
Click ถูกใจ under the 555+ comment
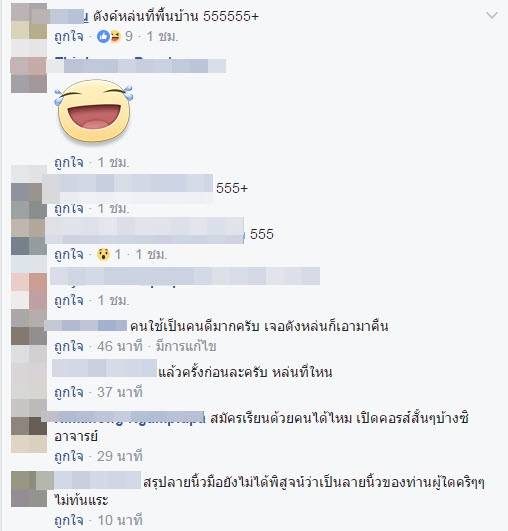(69, 208)
